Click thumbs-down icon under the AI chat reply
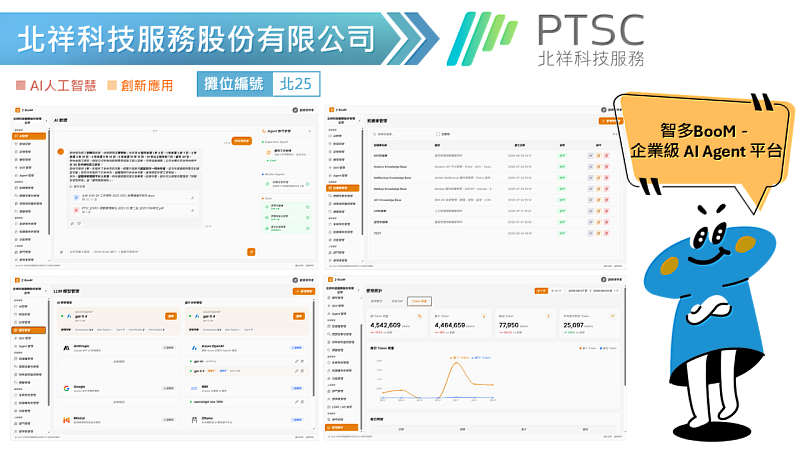 pos(79,223)
